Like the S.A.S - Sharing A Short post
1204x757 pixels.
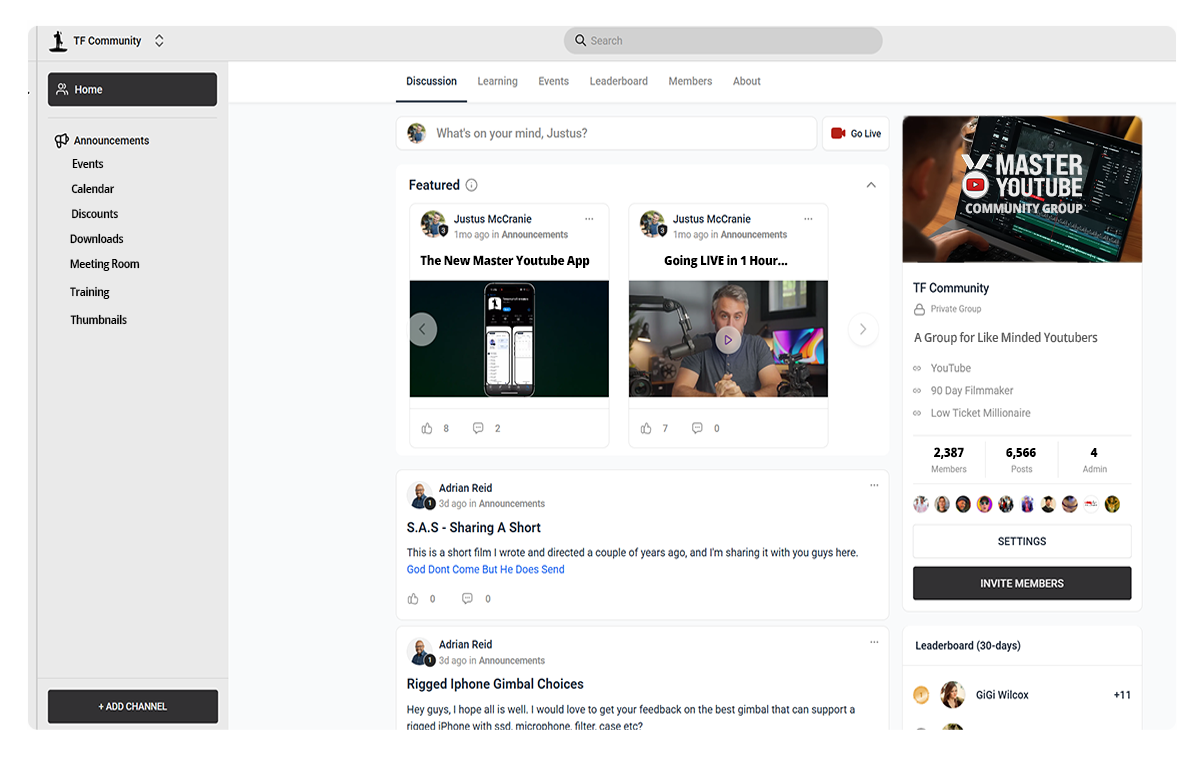click(414, 599)
